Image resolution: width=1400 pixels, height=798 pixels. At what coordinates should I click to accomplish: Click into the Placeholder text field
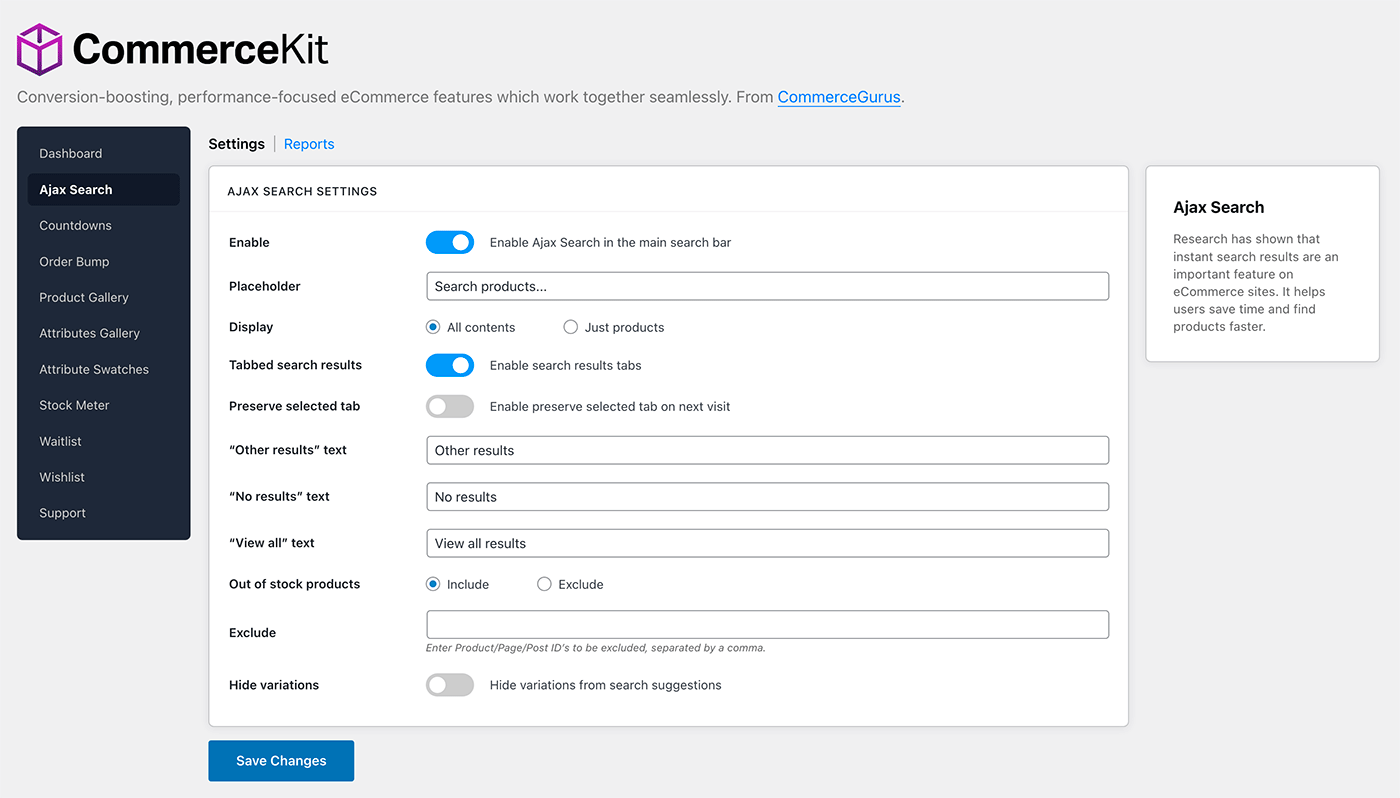click(767, 286)
